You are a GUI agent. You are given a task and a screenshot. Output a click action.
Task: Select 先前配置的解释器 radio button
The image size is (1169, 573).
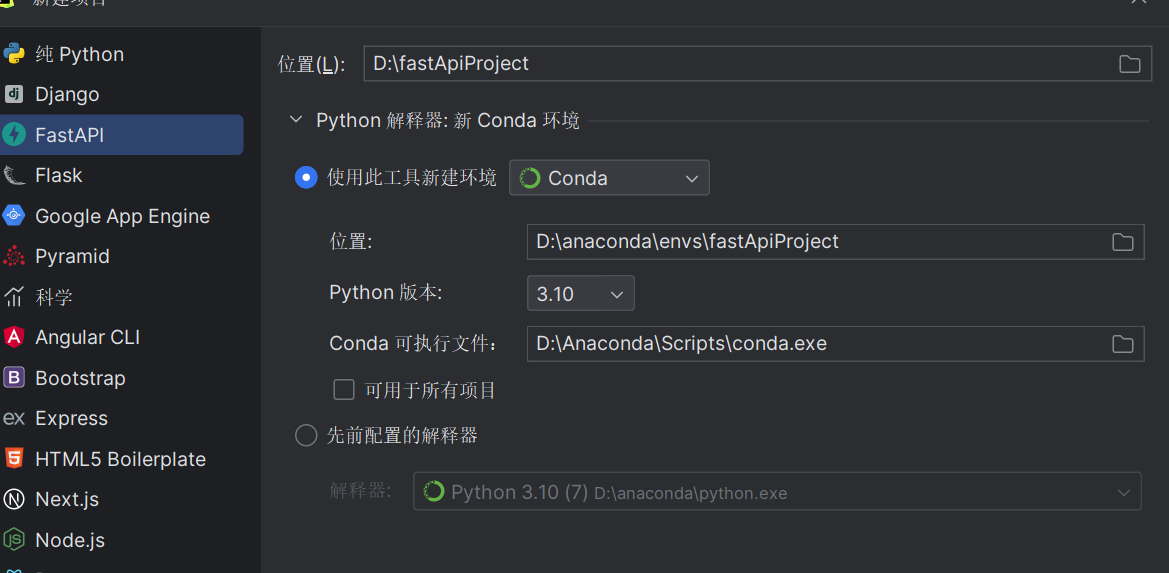(306, 435)
